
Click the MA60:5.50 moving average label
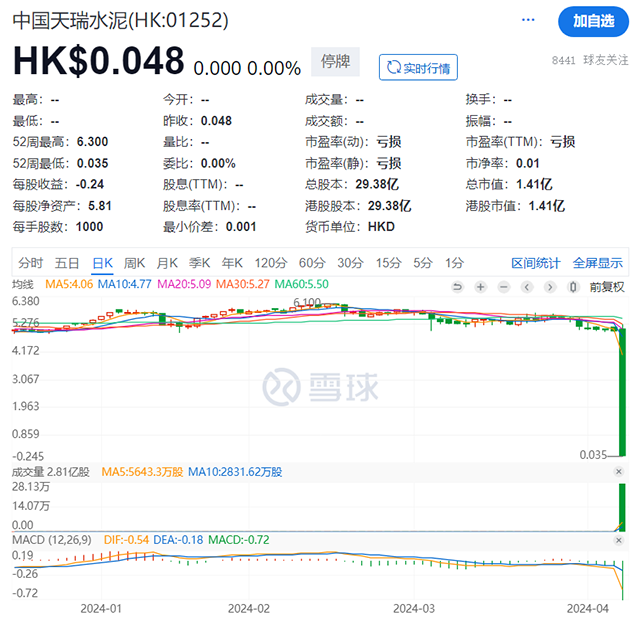click(x=302, y=284)
